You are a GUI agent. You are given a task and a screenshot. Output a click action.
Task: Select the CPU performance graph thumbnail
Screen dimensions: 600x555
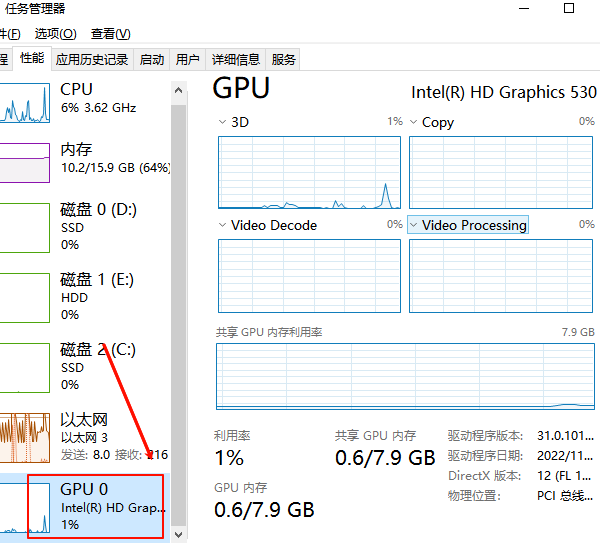(x=25, y=104)
